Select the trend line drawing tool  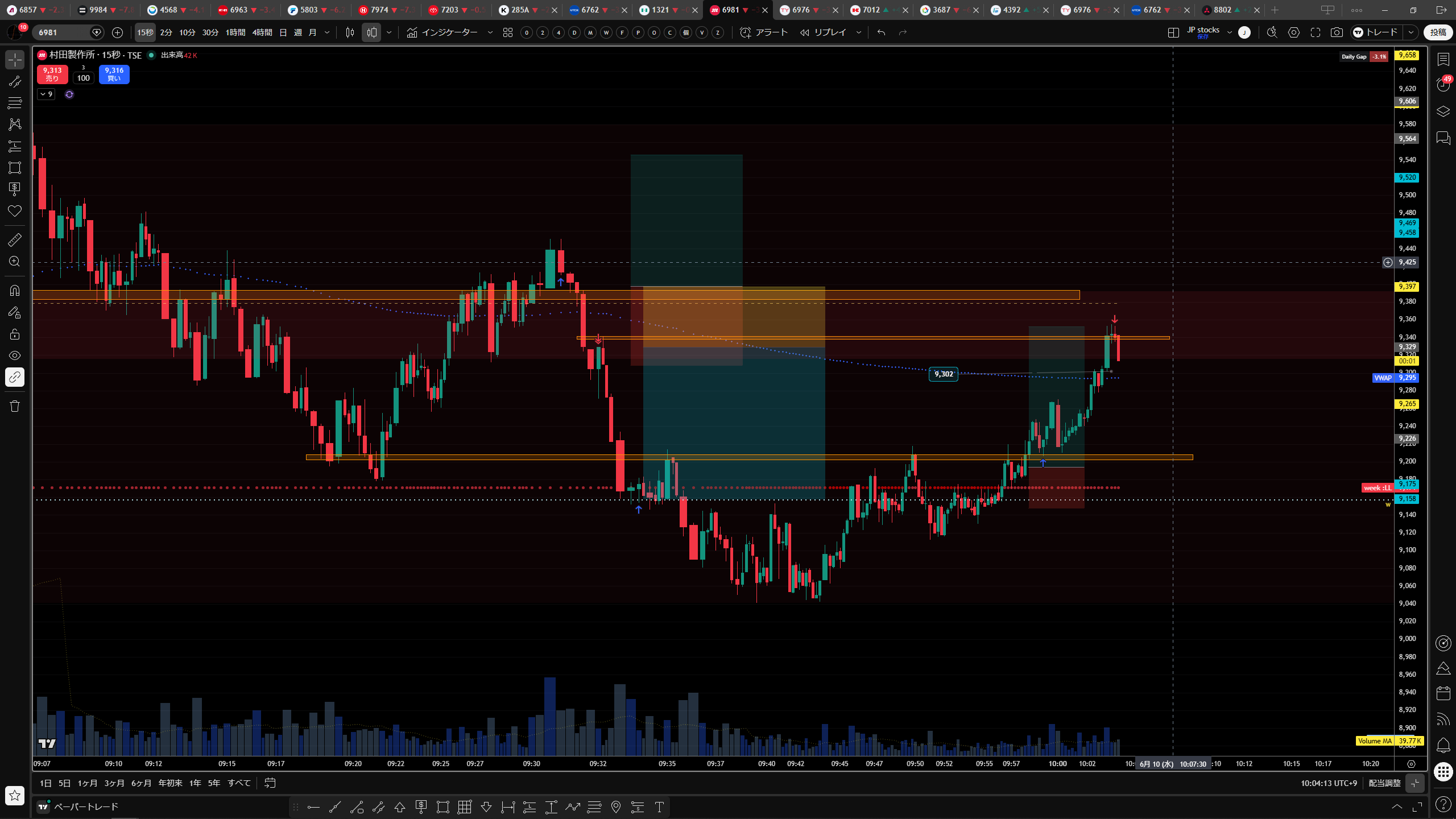click(15, 81)
